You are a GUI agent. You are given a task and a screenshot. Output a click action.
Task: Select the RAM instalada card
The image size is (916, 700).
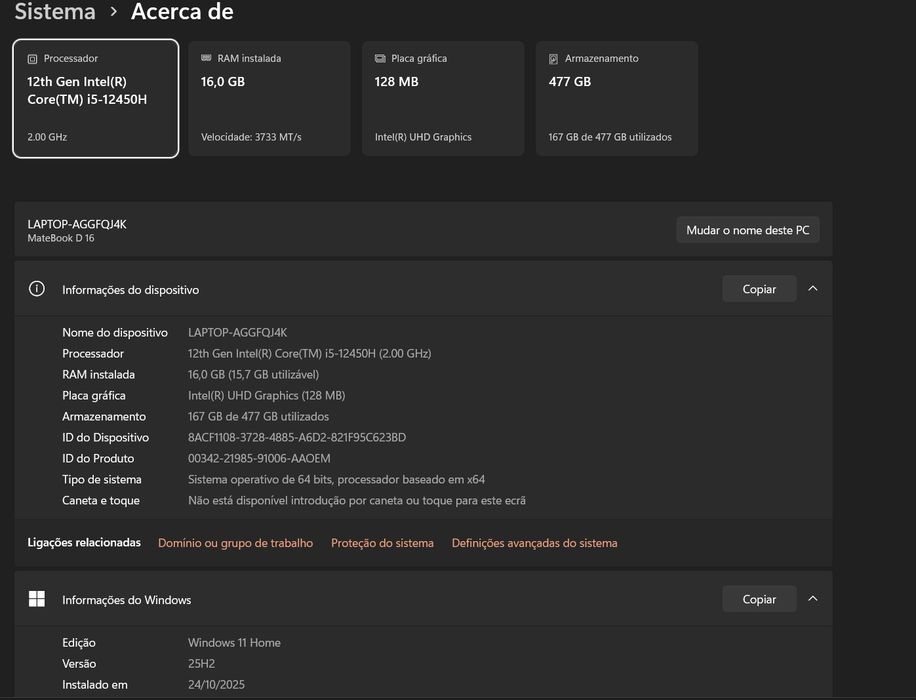(x=269, y=98)
